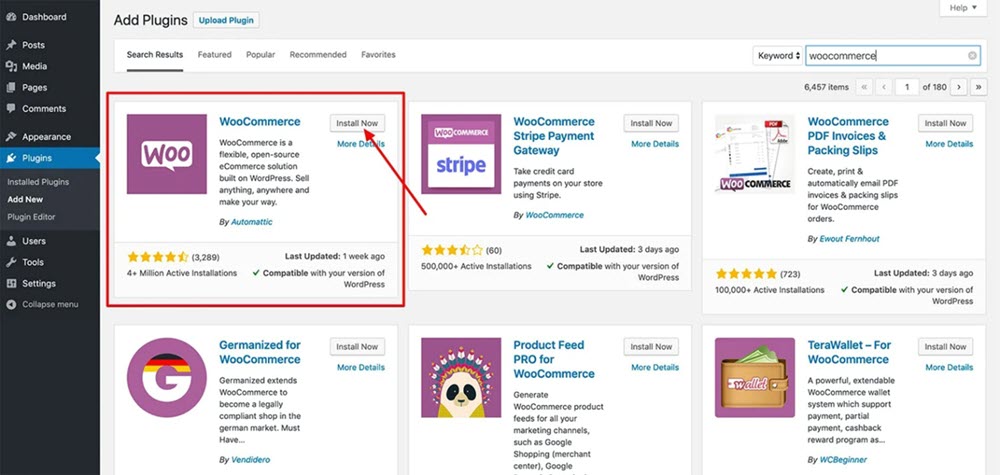Open the Ewout Fernhout author link

click(849, 238)
